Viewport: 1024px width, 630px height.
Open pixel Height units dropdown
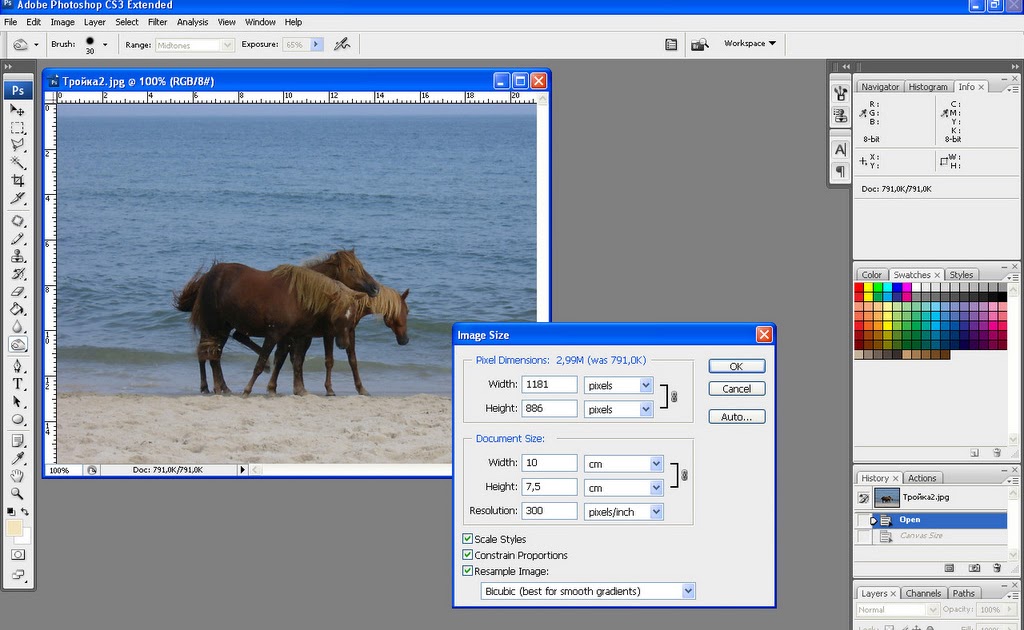[645, 409]
